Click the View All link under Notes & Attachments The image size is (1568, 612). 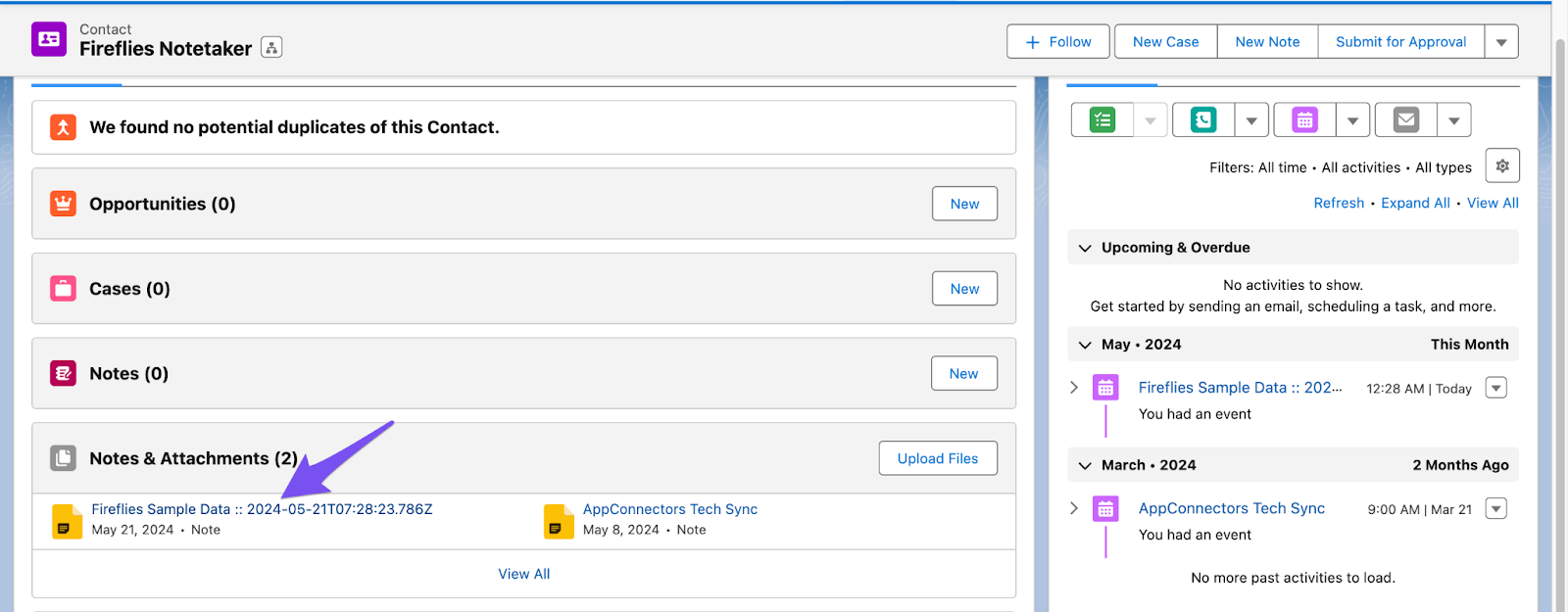click(x=523, y=574)
